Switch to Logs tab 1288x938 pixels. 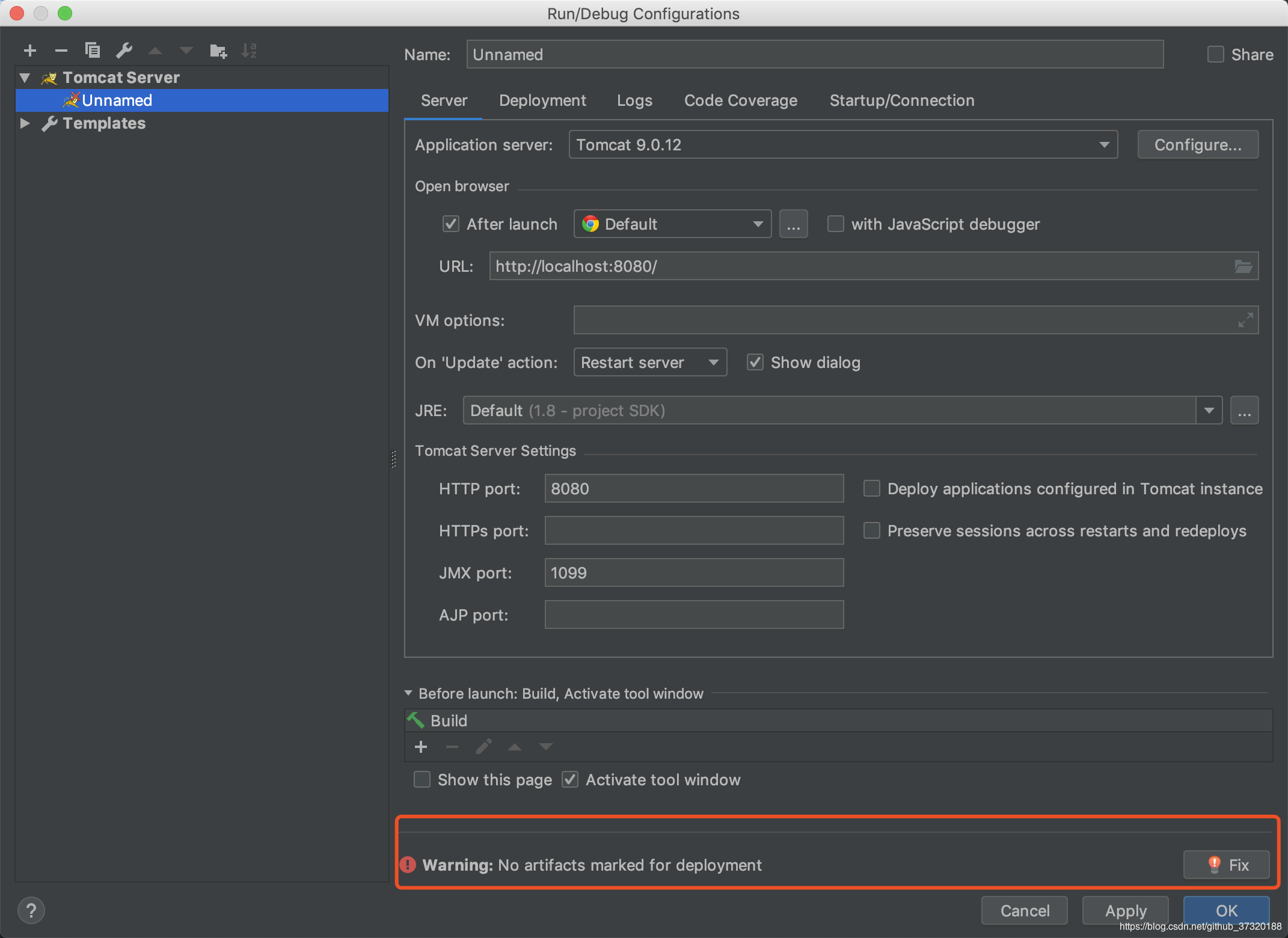[634, 100]
